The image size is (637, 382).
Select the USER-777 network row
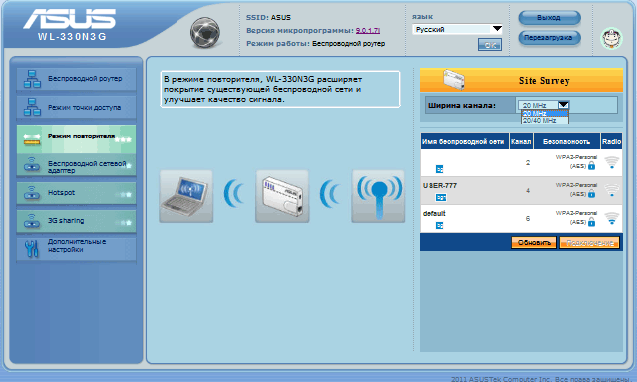pos(521,190)
